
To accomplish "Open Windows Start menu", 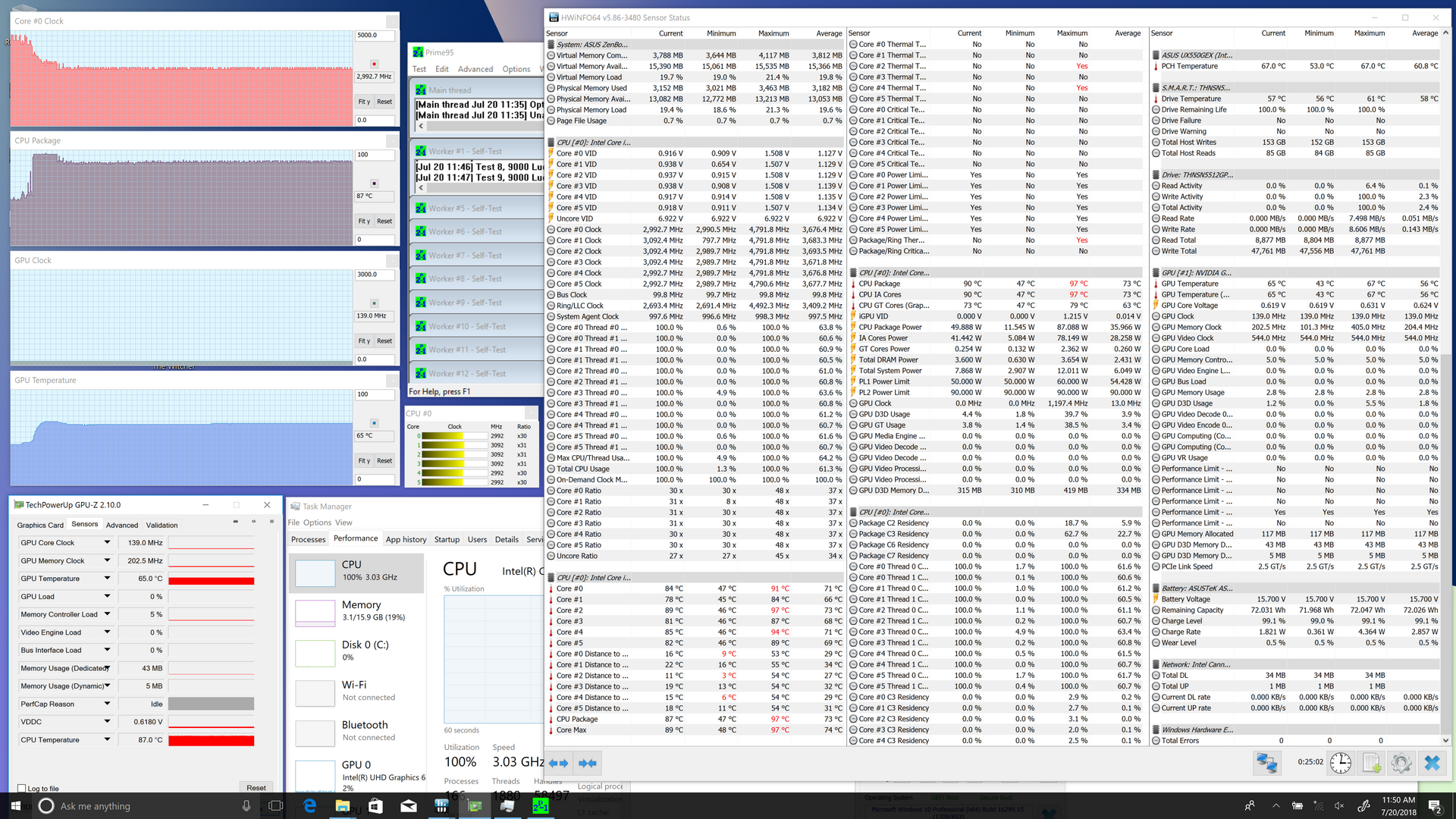I will coord(15,806).
